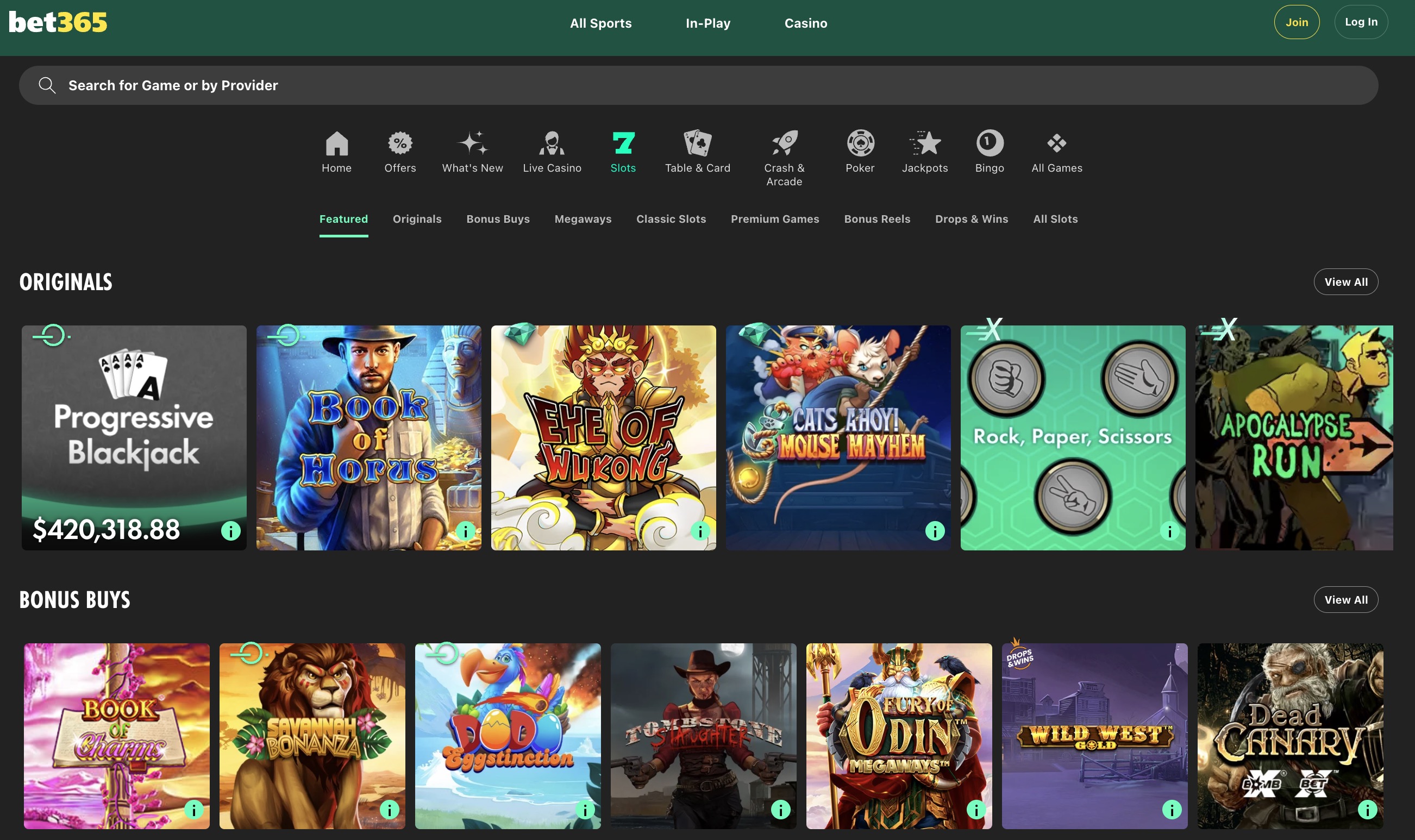Launch Eye of Wukong game tile
Screen dimensions: 1415x840
point(603,437)
